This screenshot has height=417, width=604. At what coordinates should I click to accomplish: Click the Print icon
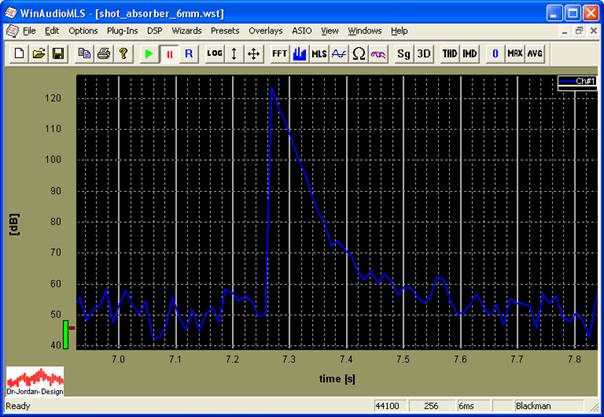(x=104, y=54)
